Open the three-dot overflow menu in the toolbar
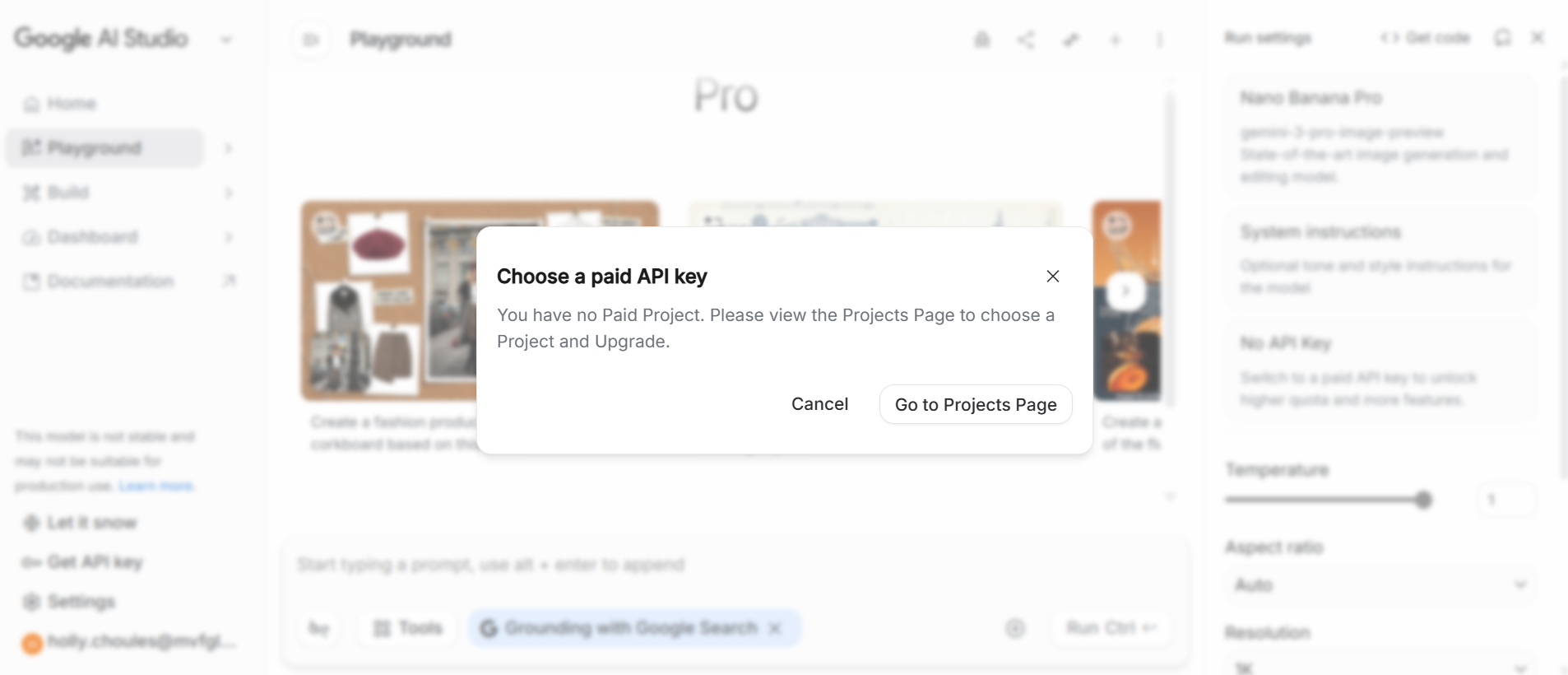Viewport: 1568px width, 675px height. [1159, 39]
